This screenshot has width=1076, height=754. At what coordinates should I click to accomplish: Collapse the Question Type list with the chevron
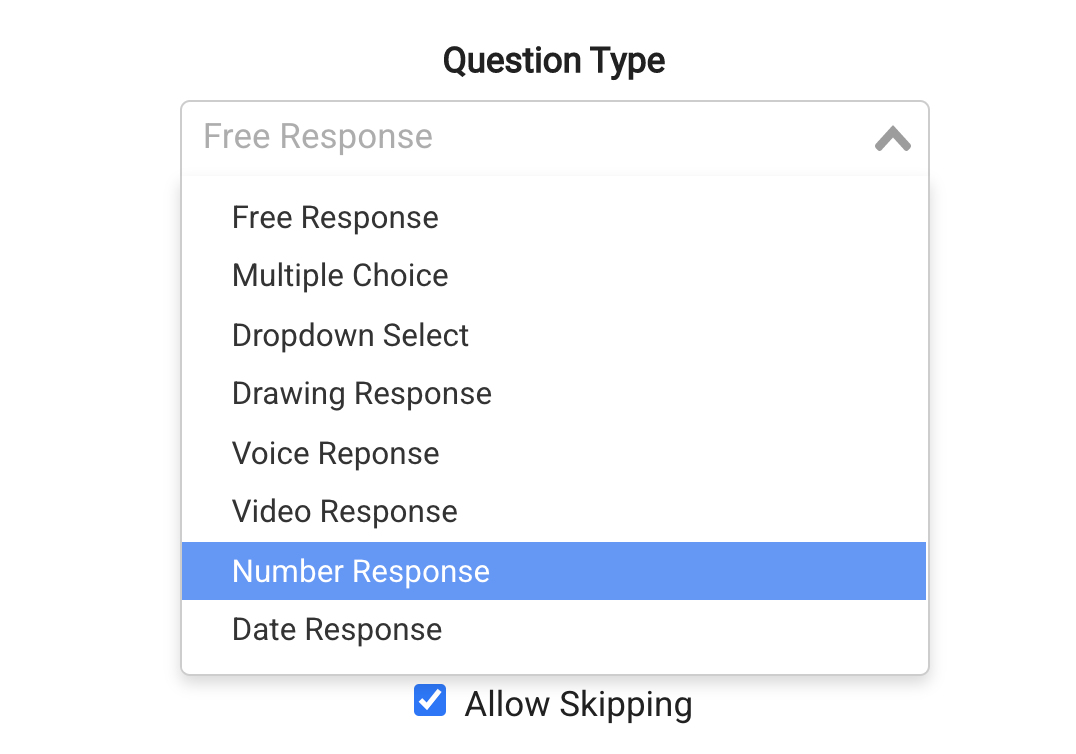click(892, 139)
